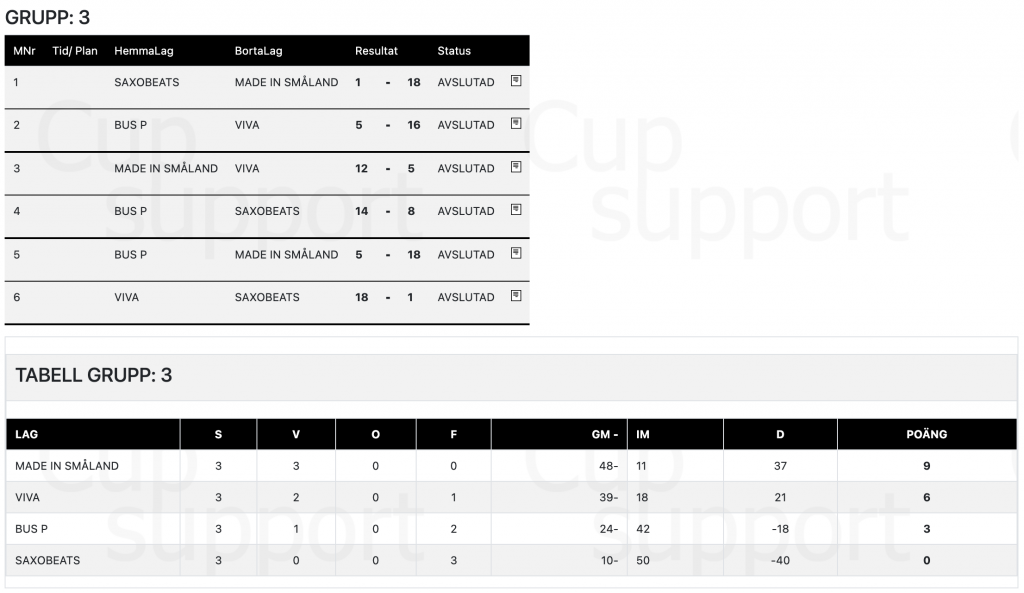
Task: Open match report icon for match 2
Action: pyautogui.click(x=516, y=123)
